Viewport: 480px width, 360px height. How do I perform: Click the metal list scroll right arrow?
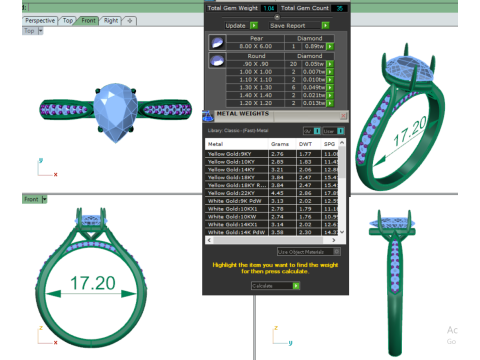[334, 240]
